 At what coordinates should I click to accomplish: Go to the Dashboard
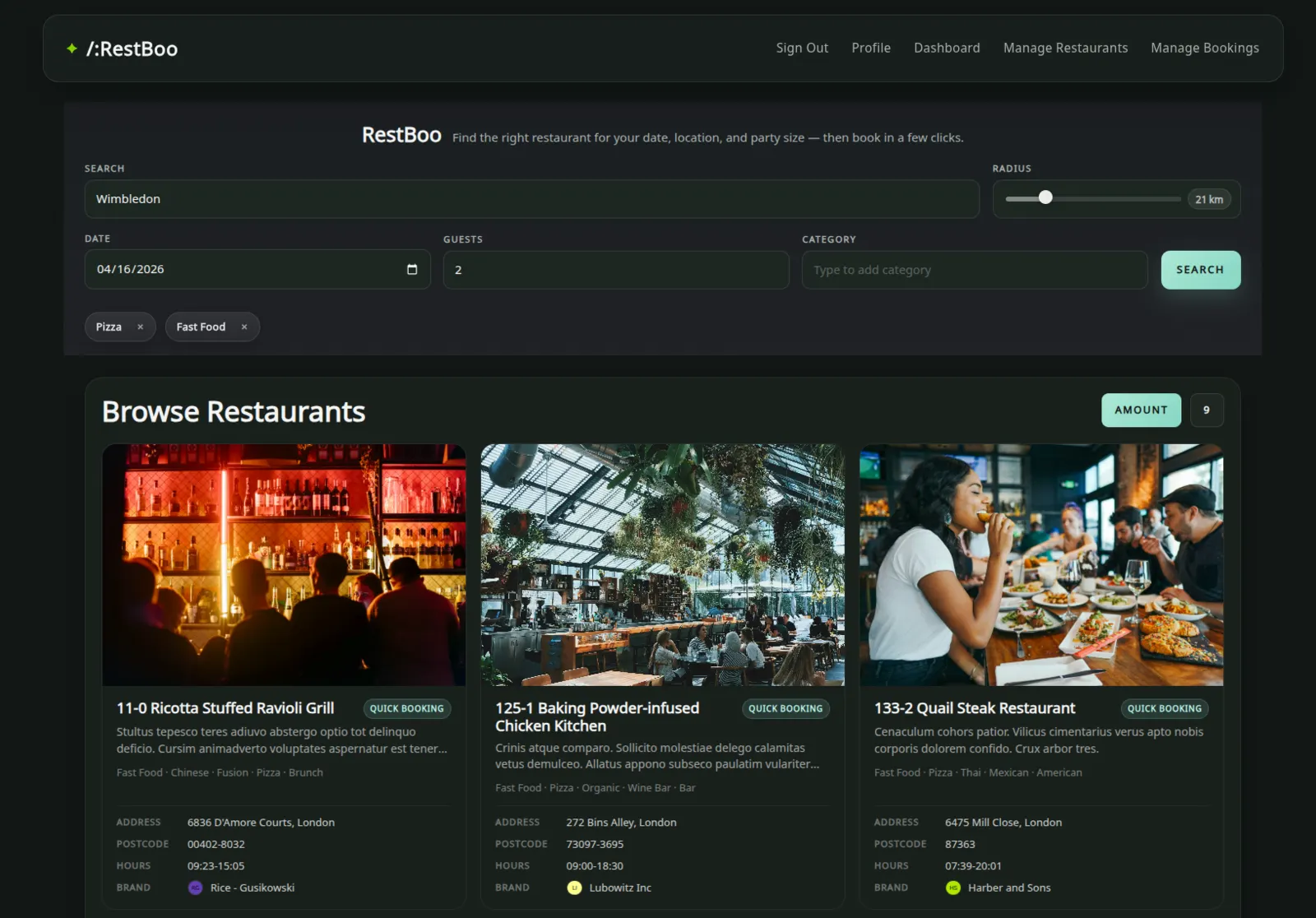click(x=947, y=48)
